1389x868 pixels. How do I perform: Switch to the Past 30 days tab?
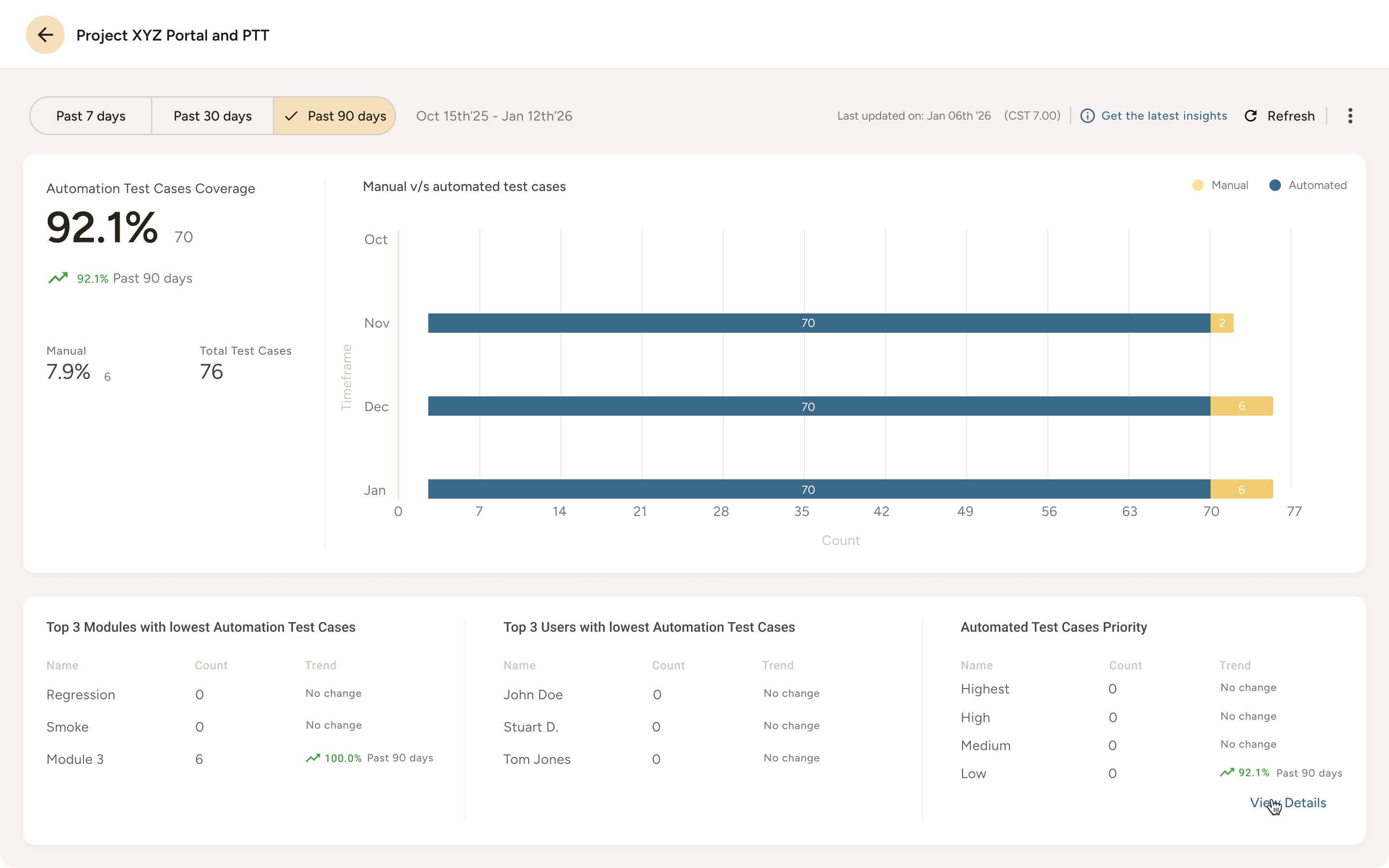212,115
